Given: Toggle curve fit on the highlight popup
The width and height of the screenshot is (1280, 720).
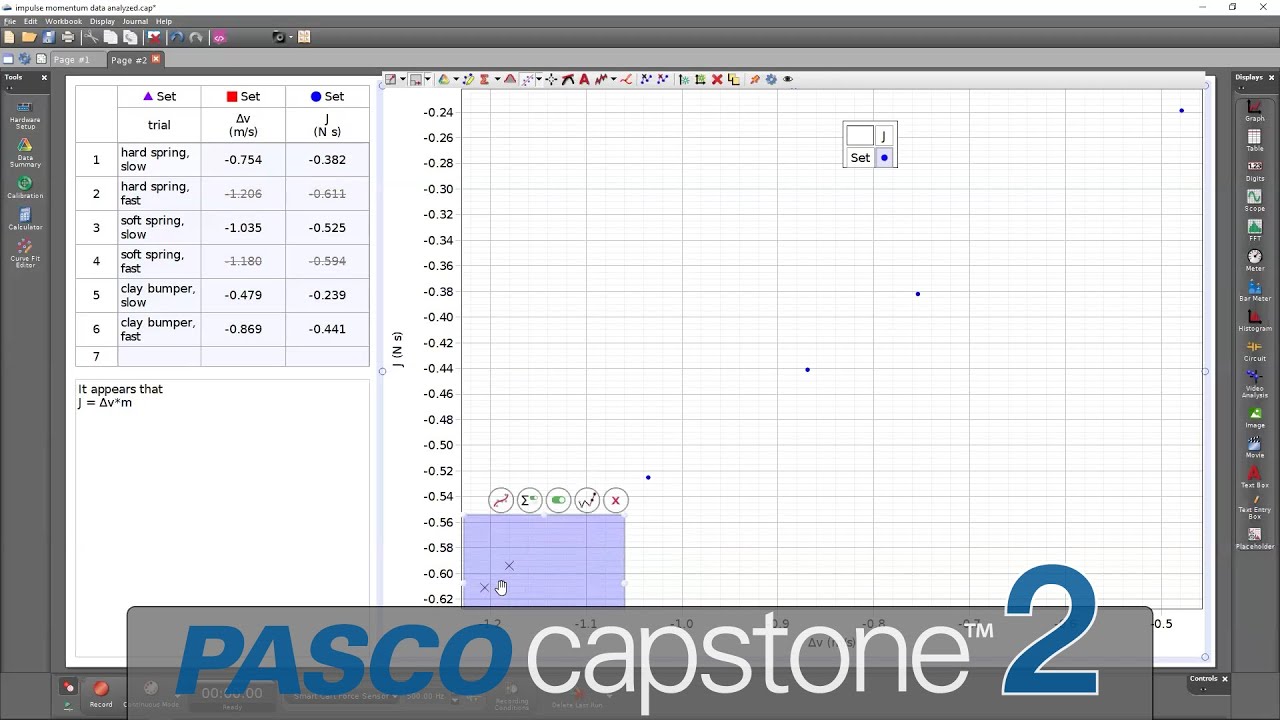Looking at the screenshot, I should tap(500, 500).
